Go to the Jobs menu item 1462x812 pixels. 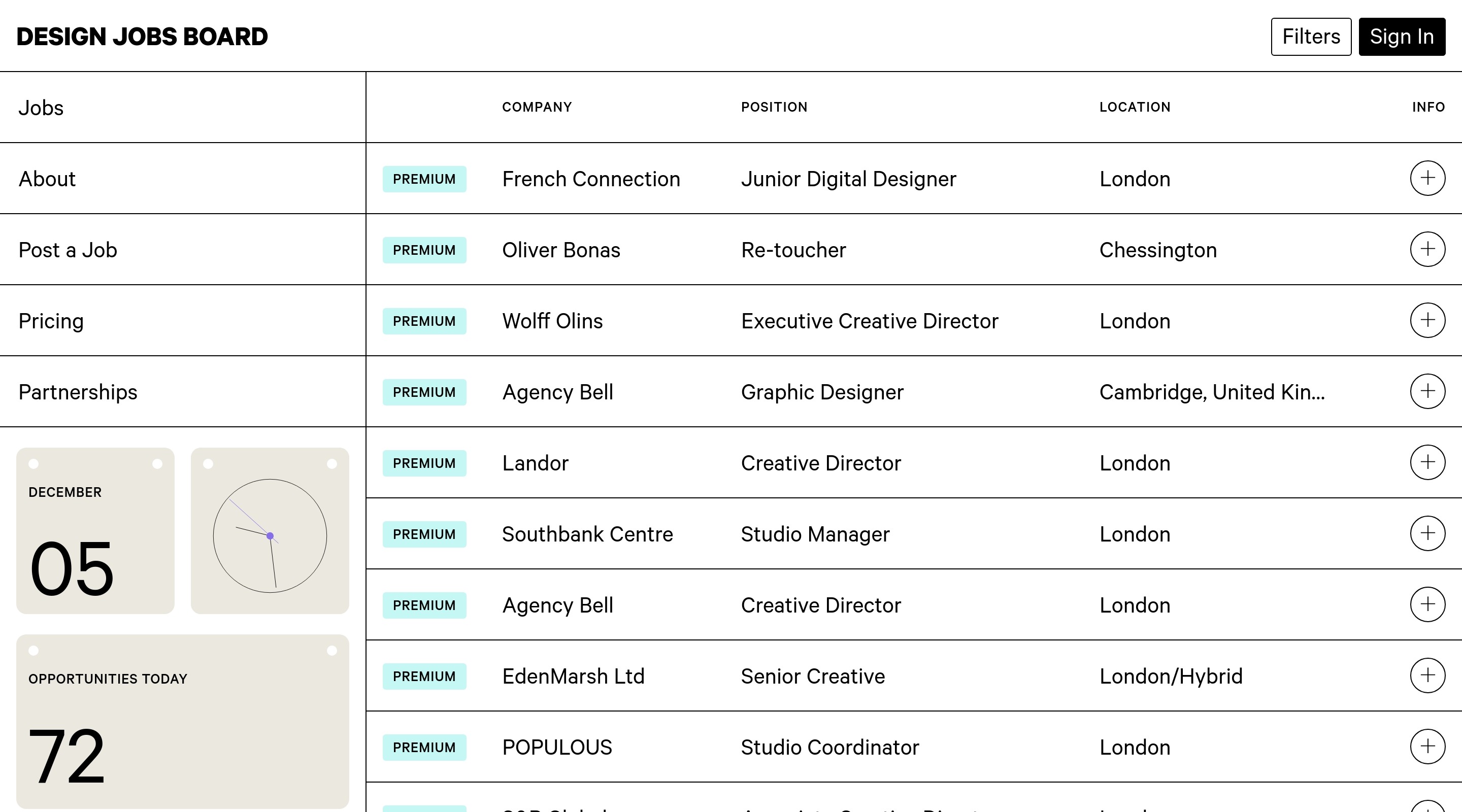point(41,108)
